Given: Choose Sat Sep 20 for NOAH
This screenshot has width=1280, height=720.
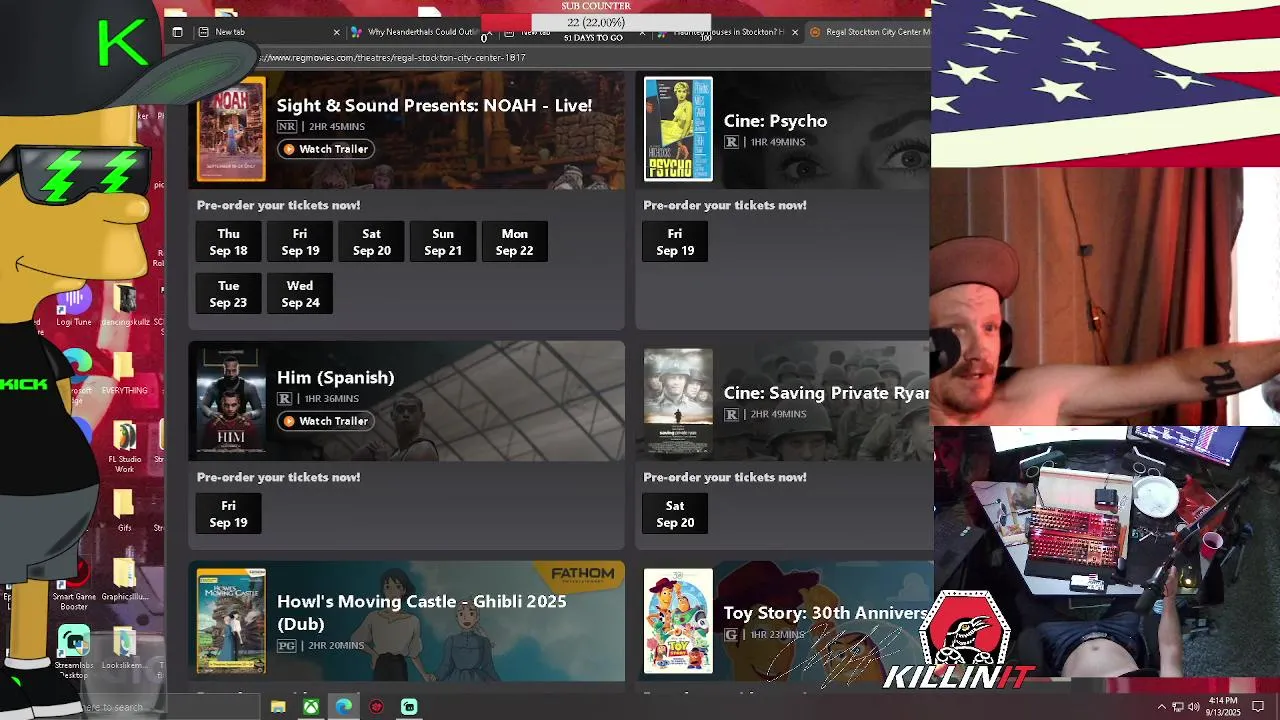Looking at the screenshot, I should pos(371,242).
